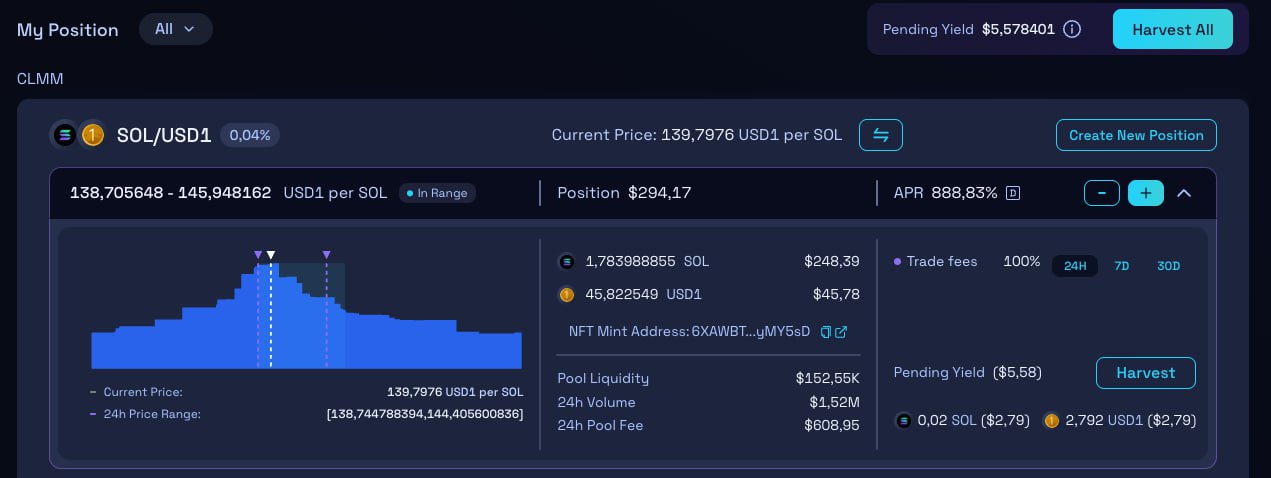
Task: Switch trade fees period to 7D
Action: [x=1122, y=266]
